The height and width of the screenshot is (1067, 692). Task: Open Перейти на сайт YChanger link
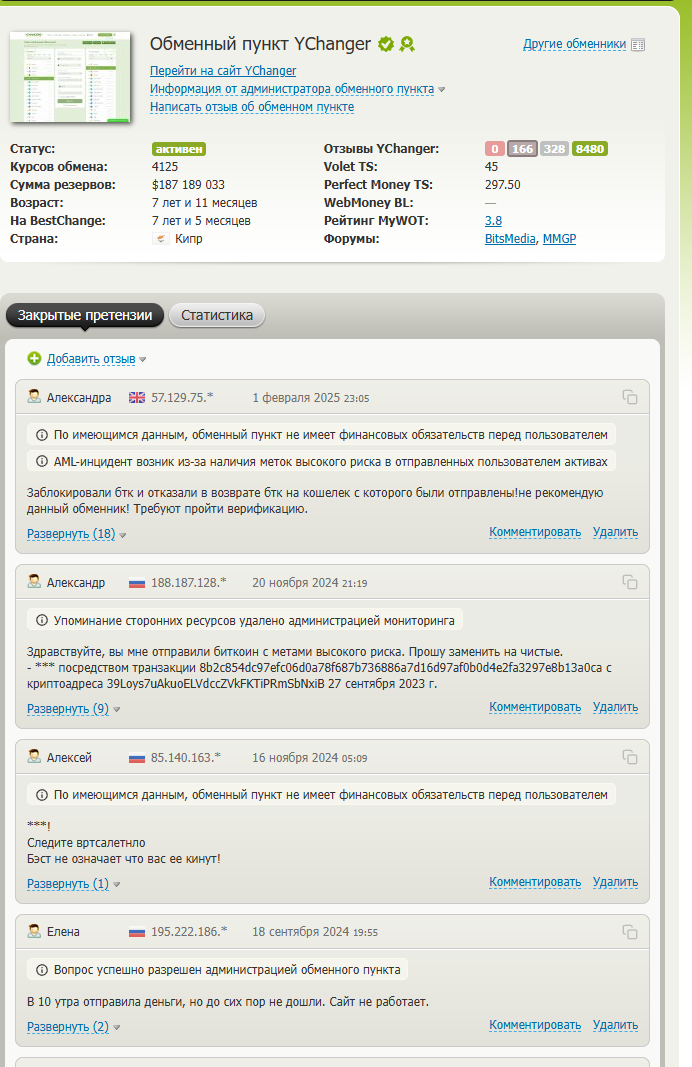point(223,71)
